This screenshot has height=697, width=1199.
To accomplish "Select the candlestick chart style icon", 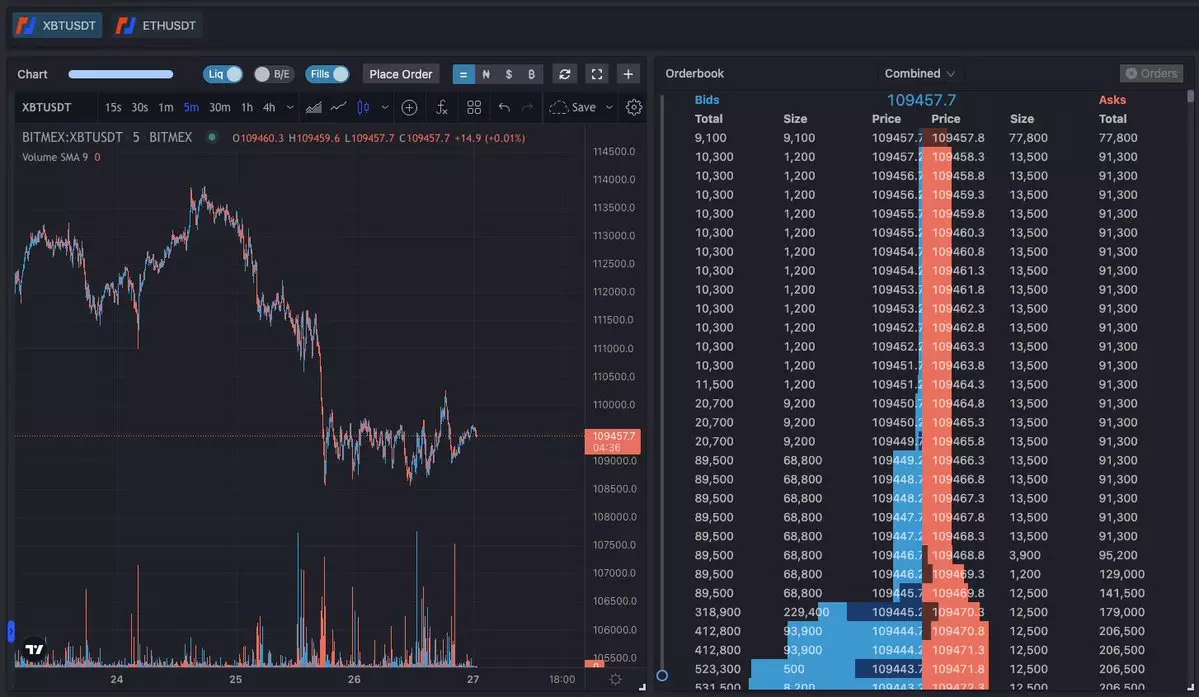I will coord(363,107).
